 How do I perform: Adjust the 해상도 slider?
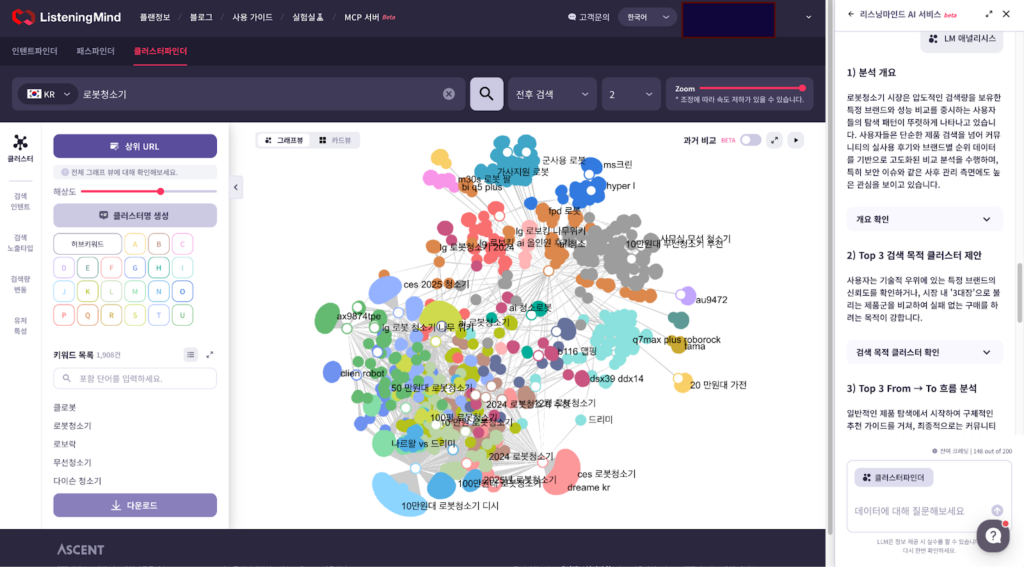point(160,191)
